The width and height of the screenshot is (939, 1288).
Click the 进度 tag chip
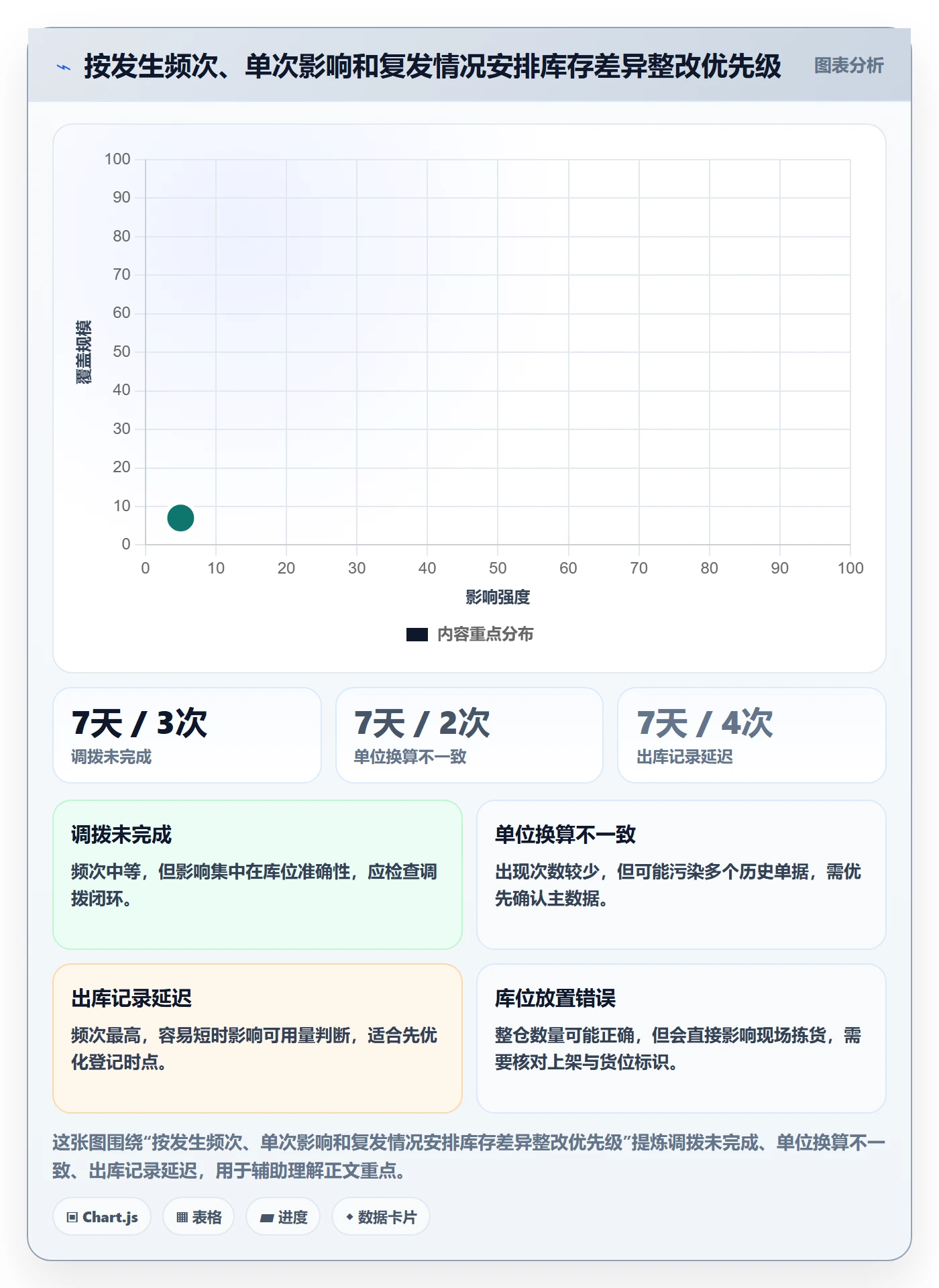pyautogui.click(x=283, y=1217)
